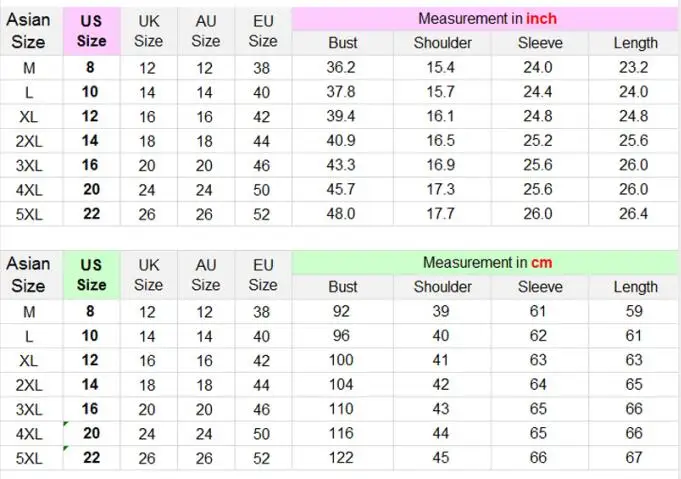Click the pink US Size header cell
This screenshot has width=681, height=479.
click(91, 30)
